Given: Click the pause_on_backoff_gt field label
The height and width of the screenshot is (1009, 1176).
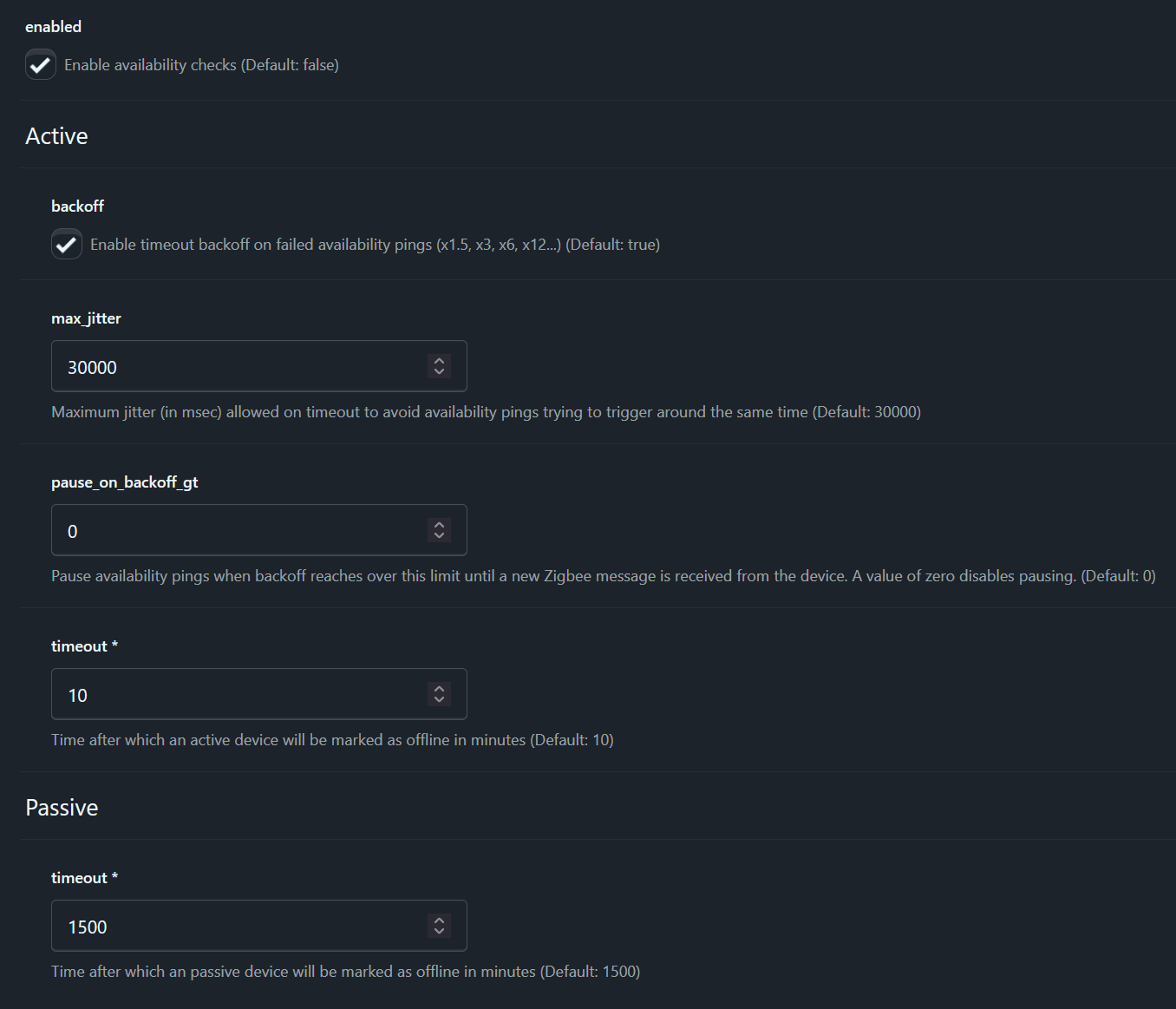Looking at the screenshot, I should coord(125,482).
